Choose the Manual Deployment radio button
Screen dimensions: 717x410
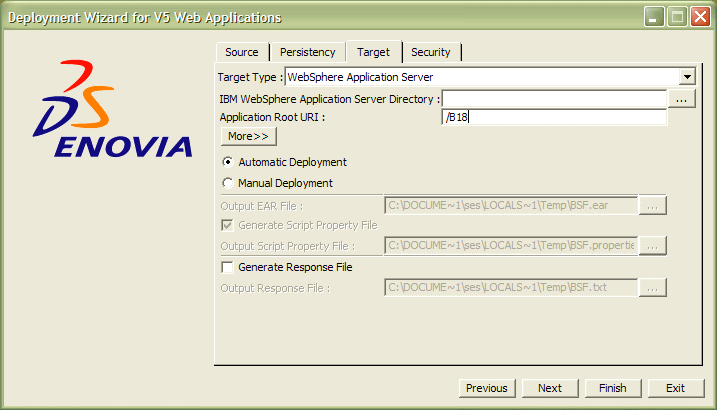[228, 183]
